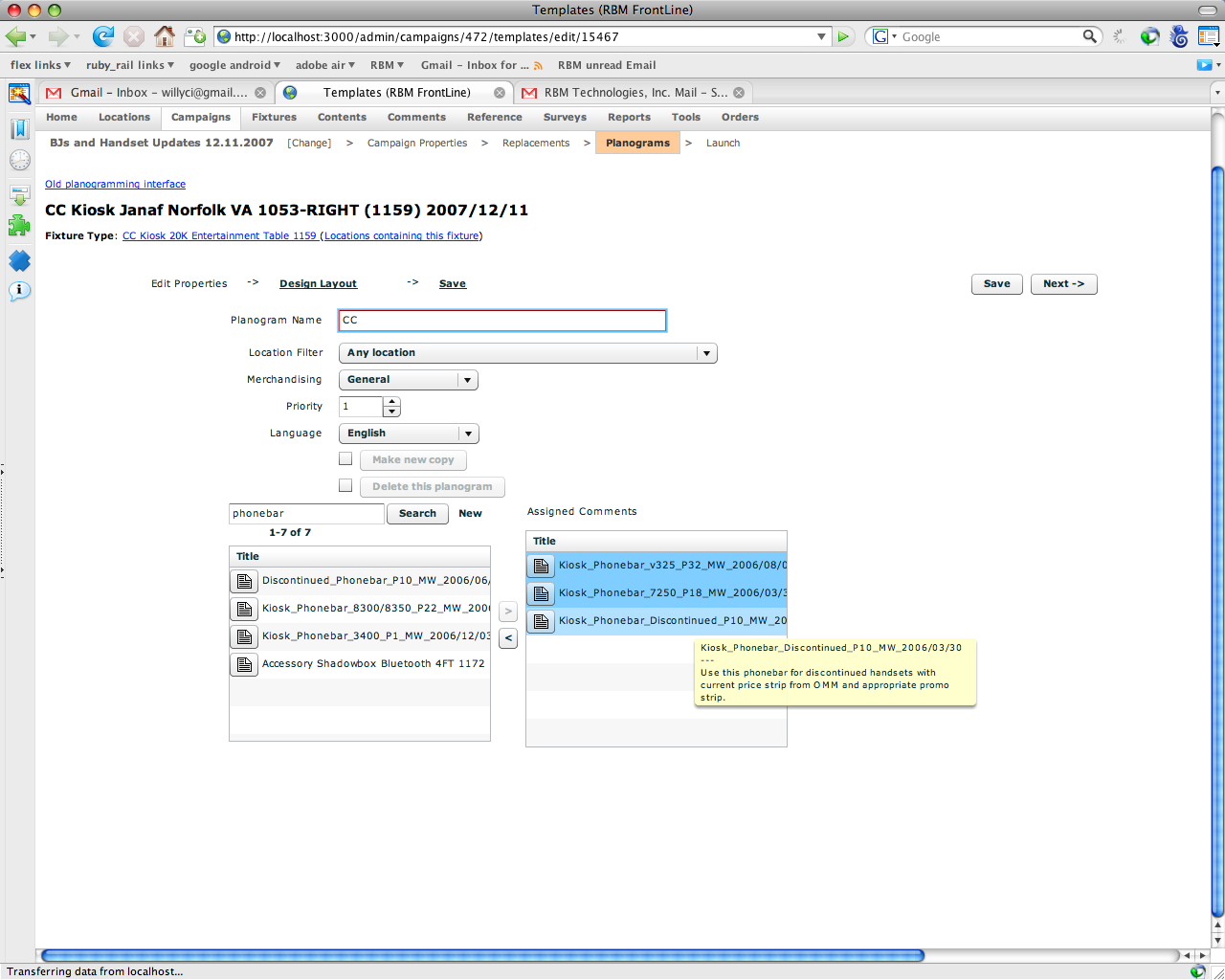Open the downloads sidebar icon
The height and width of the screenshot is (980, 1225).
[x=19, y=194]
